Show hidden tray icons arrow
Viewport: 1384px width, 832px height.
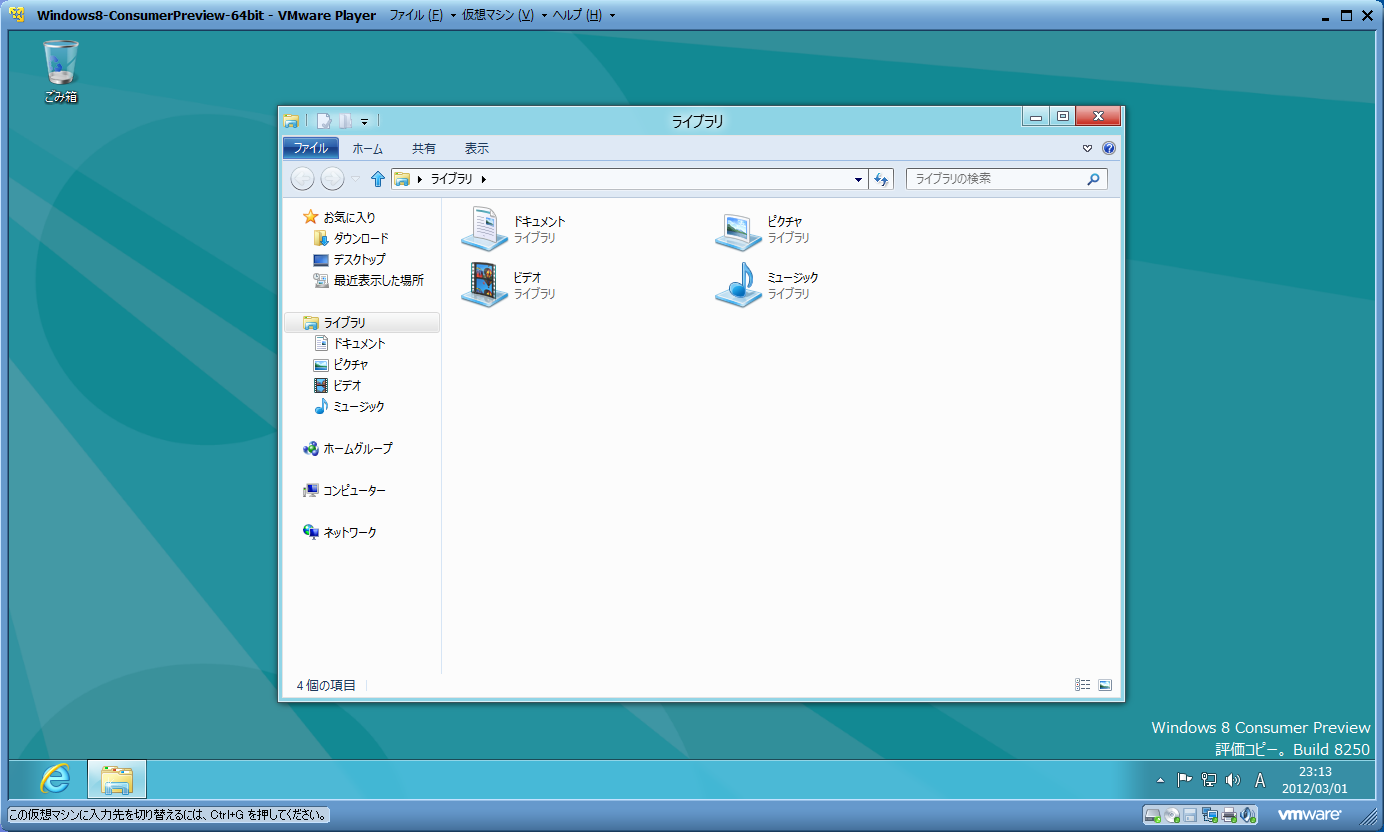coord(1160,780)
